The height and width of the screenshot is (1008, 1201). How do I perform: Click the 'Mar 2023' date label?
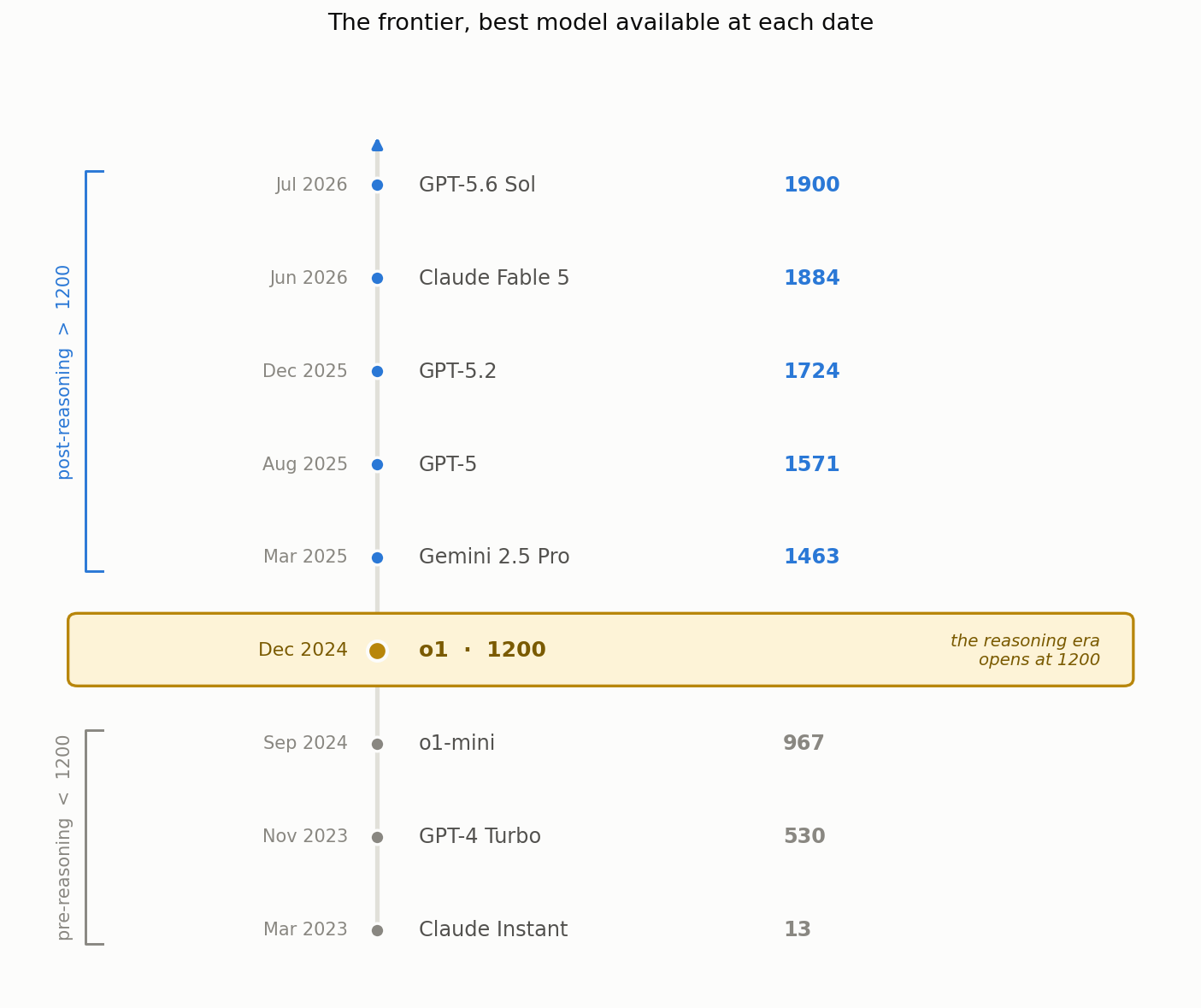point(305,930)
